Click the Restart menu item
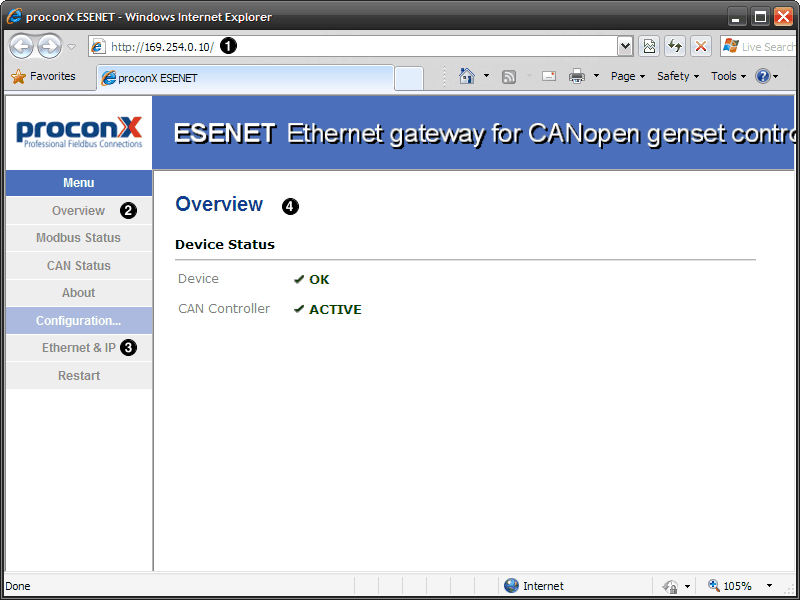This screenshot has width=800, height=600. (79, 376)
